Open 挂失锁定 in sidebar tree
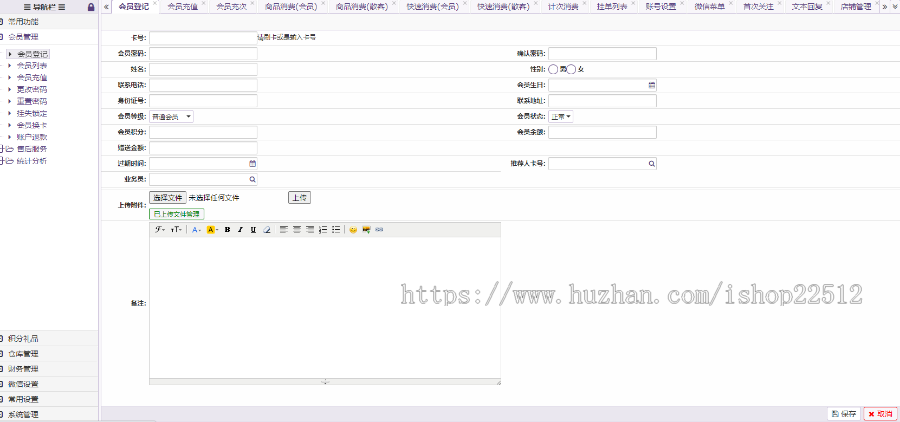This screenshot has height=422, width=900. coord(32,113)
